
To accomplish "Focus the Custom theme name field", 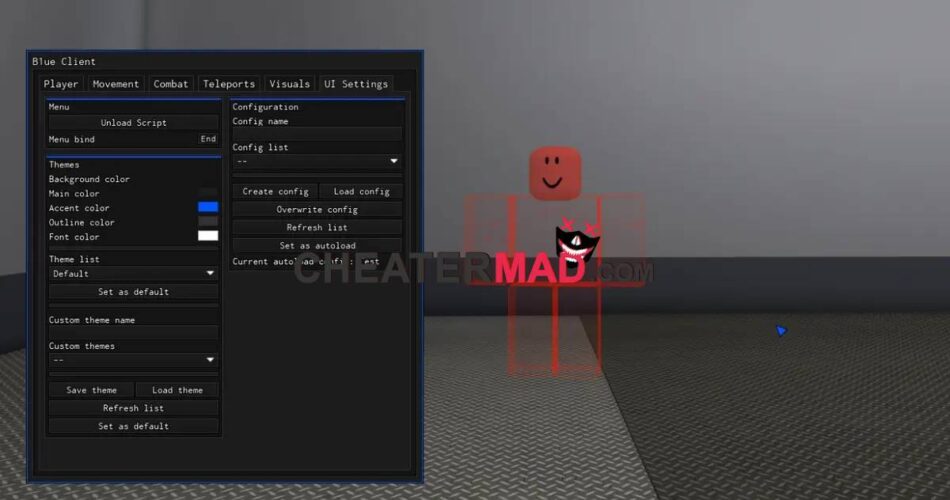I will pyautogui.click(x=133, y=332).
